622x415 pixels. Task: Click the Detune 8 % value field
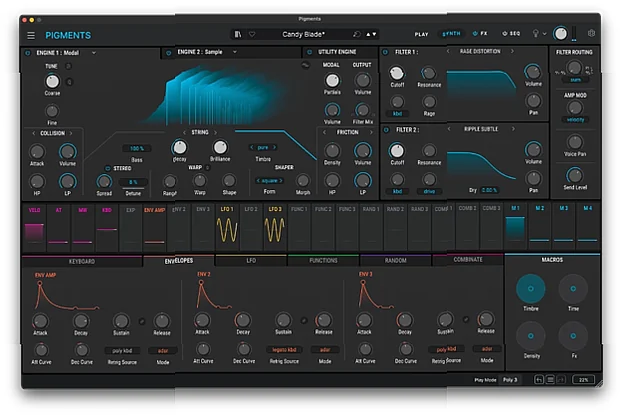[x=133, y=183]
